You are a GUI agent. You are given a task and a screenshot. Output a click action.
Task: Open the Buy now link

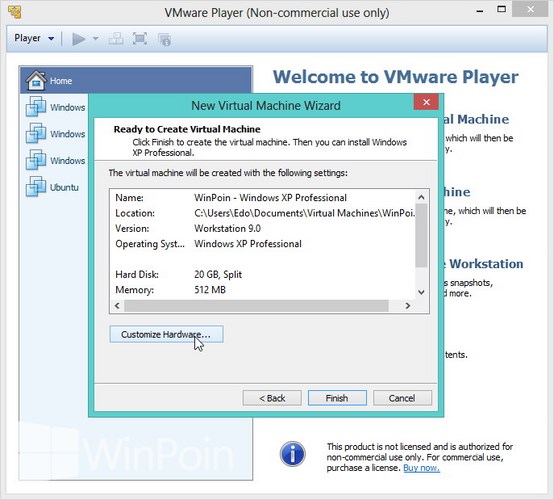422,468
